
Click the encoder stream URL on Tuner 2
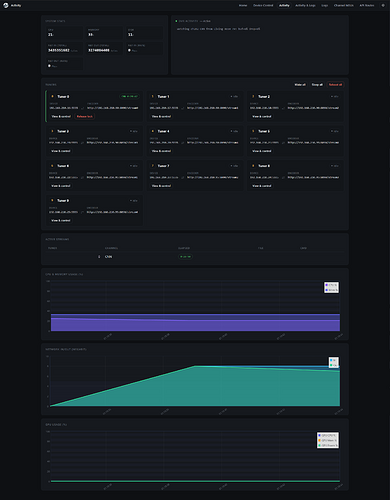[x=313, y=108]
